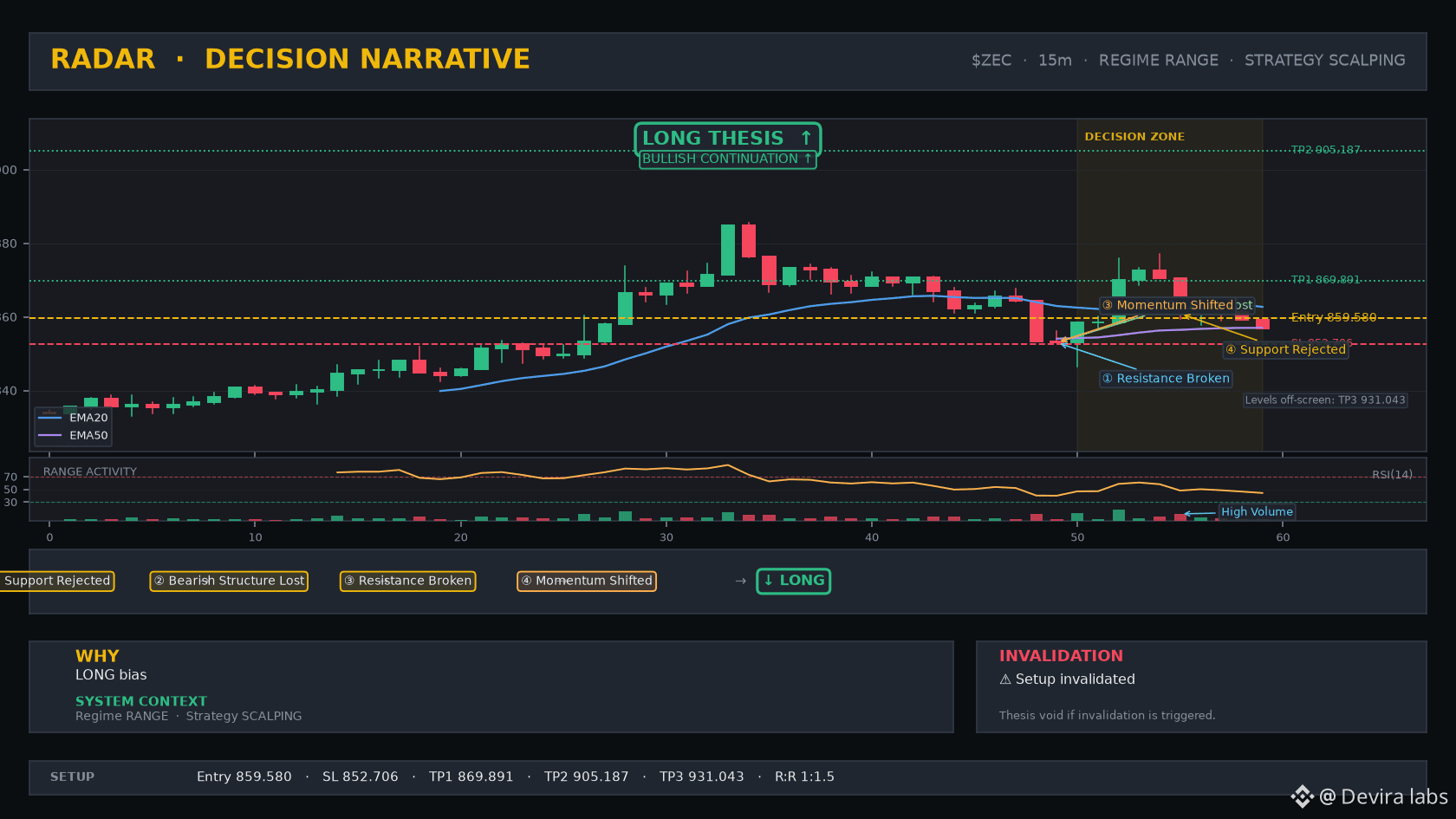
Task: Click the SYSTEM CONTEXT heading
Action: pyautogui.click(x=141, y=701)
